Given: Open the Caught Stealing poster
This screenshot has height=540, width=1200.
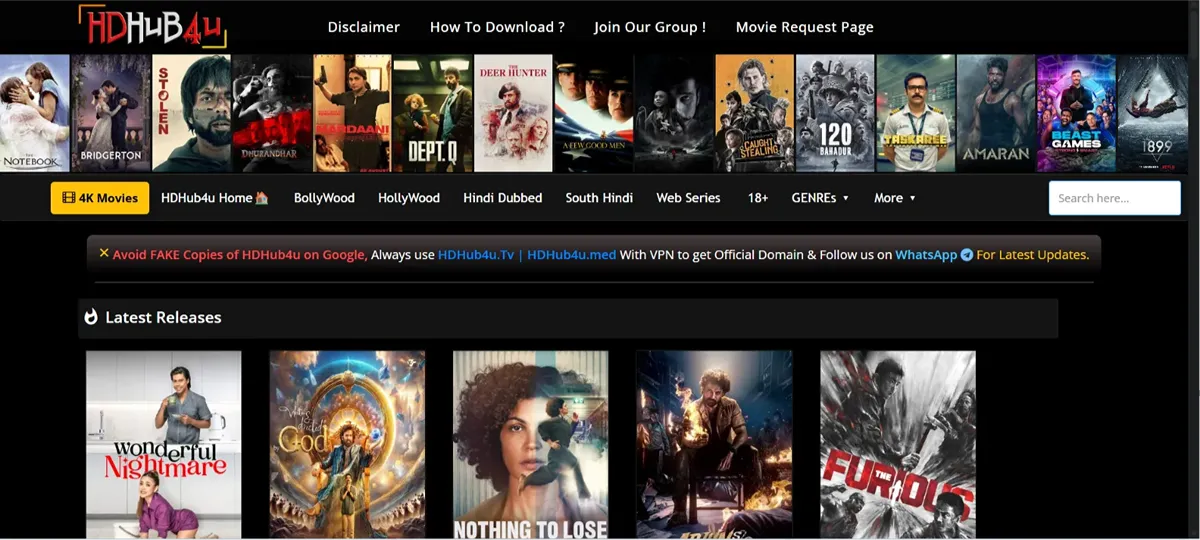Looking at the screenshot, I should [755, 113].
